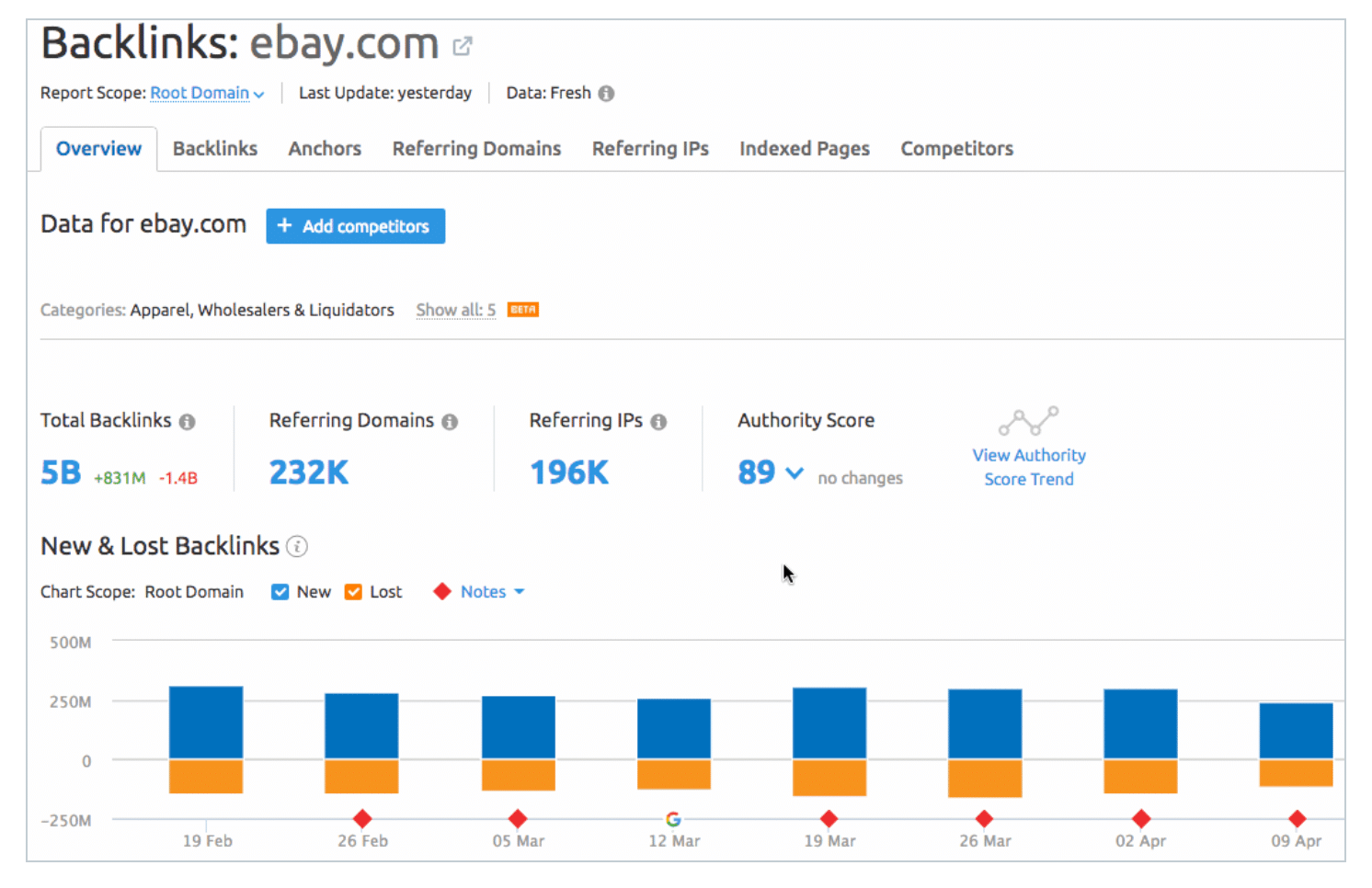Viewport: 1372px width, 888px height.
Task: Click the -1.4B lost backlinks figure
Action: pos(178,478)
